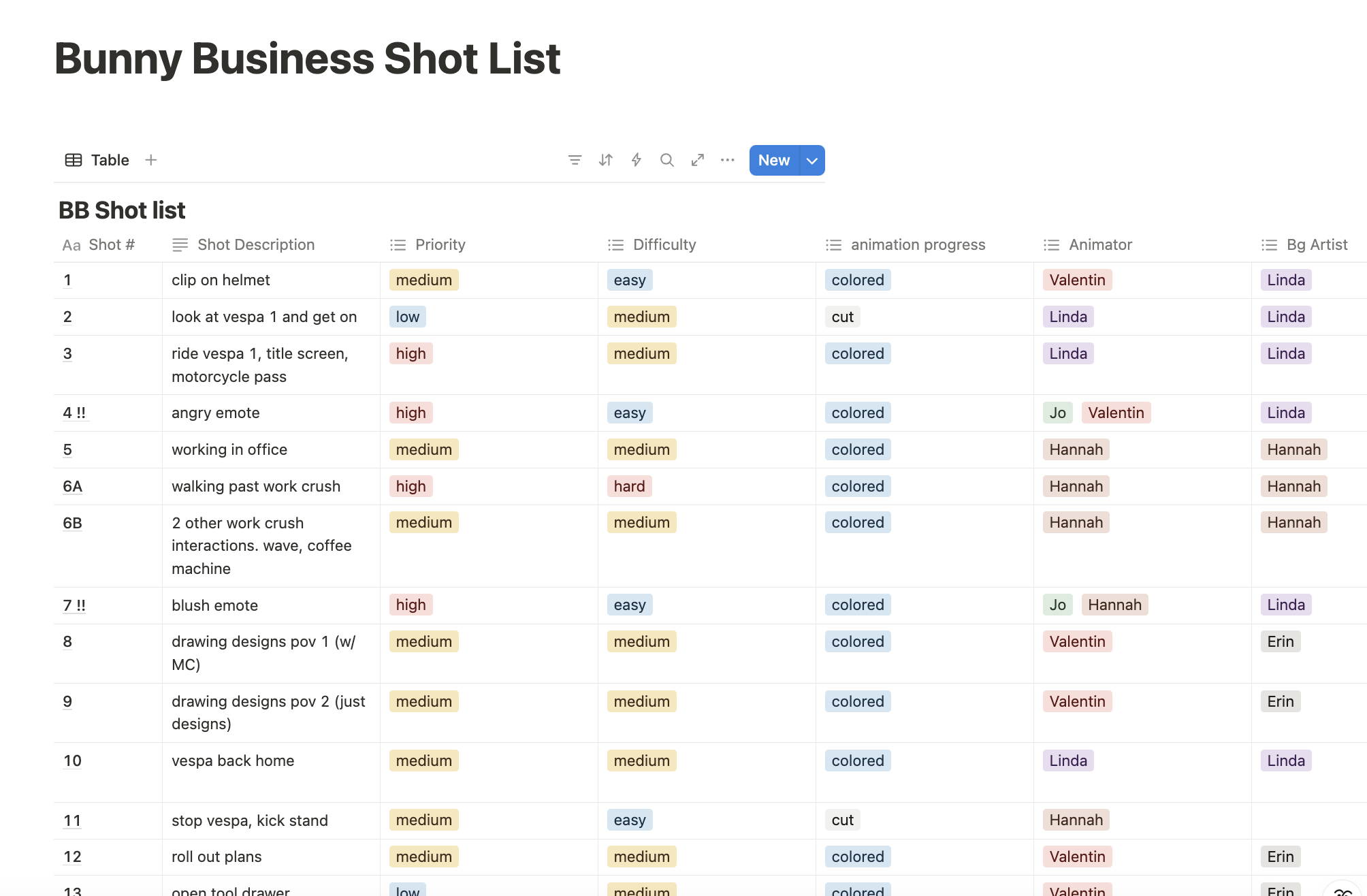Select 'ride vespa 1, title screen' description
The image size is (1367, 896).
[x=271, y=365]
